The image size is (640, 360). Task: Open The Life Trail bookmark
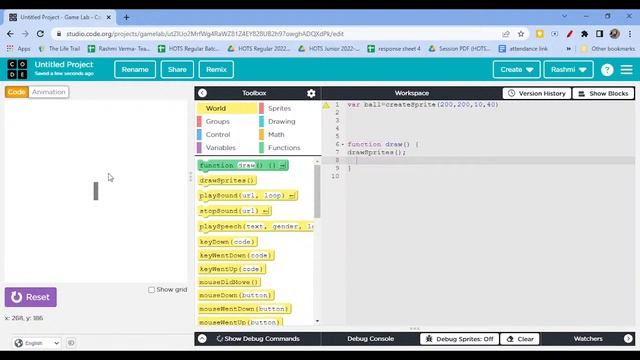[x=60, y=49]
